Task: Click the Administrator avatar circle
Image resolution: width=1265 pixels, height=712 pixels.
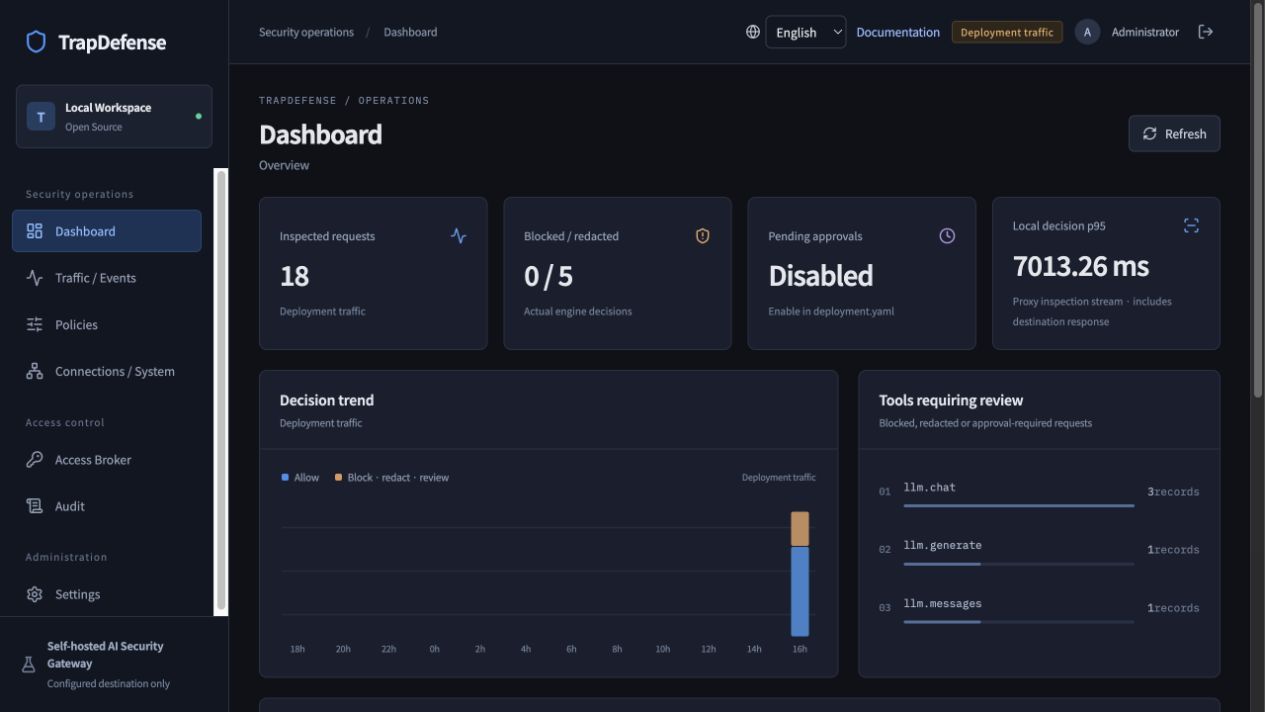Action: (1087, 32)
